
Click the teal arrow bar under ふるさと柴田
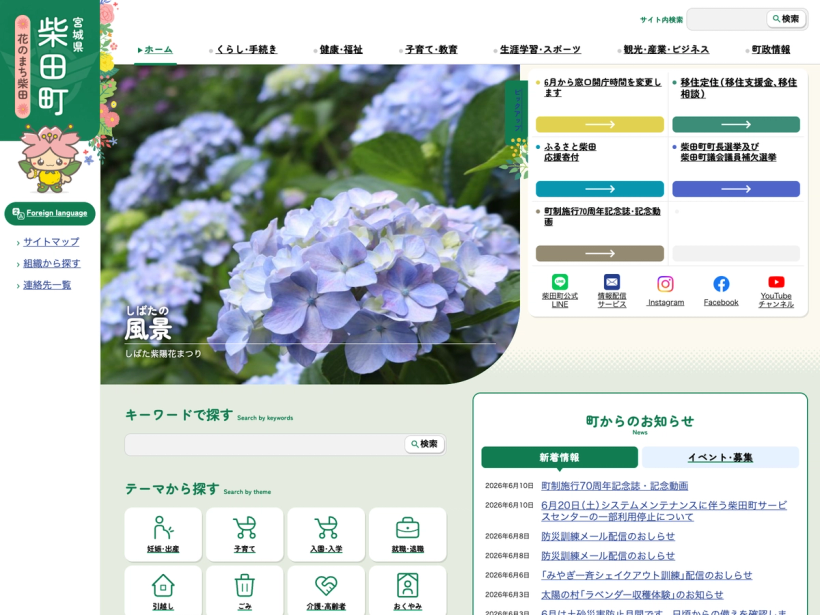click(600, 189)
